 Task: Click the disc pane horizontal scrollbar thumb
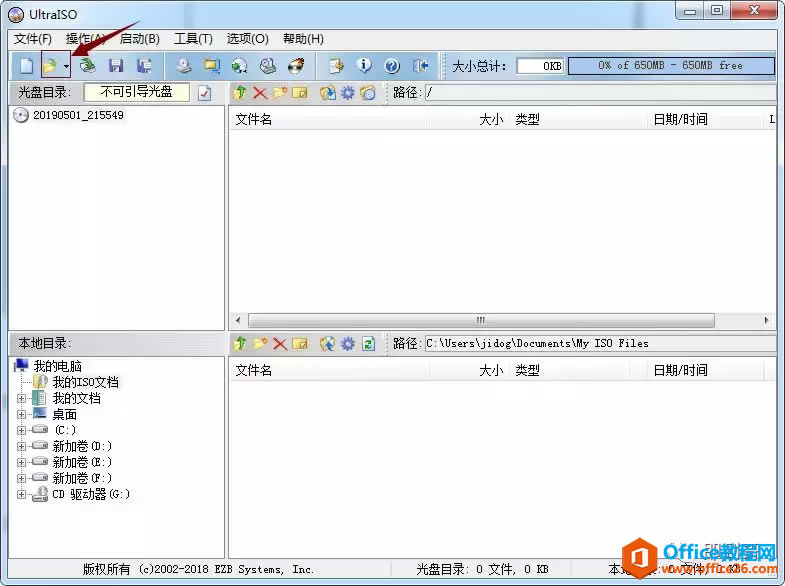pyautogui.click(x=481, y=320)
